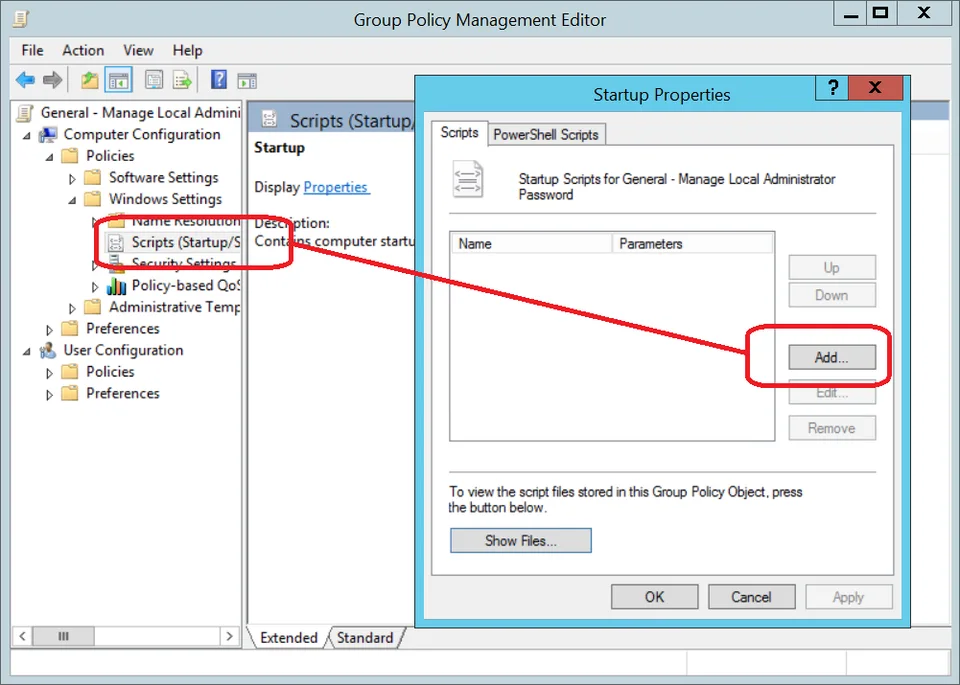This screenshot has height=685, width=960.
Task: Click the Up button beside the script list
Action: (831, 268)
